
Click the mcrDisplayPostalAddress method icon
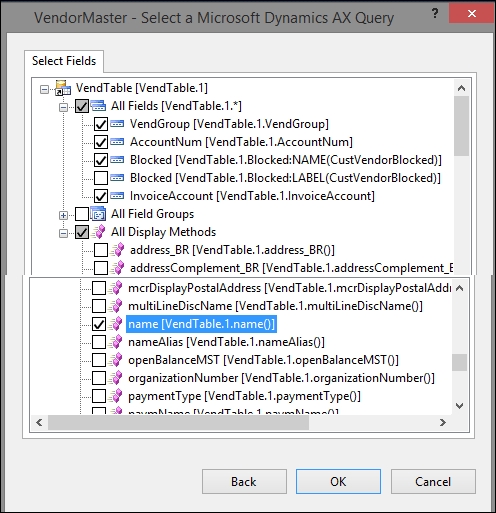pyautogui.click(x=115, y=288)
